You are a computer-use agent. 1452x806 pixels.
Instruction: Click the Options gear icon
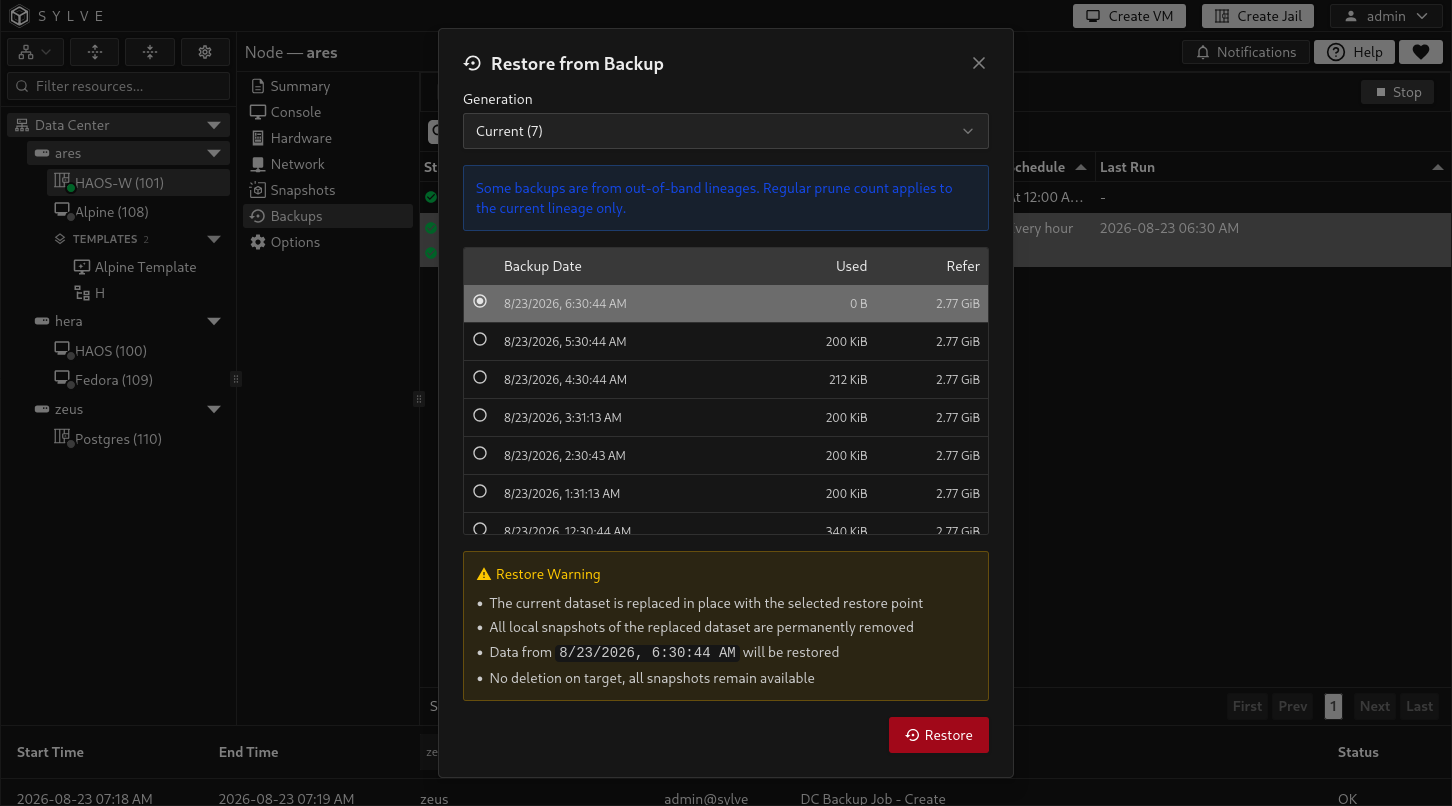tap(258, 242)
